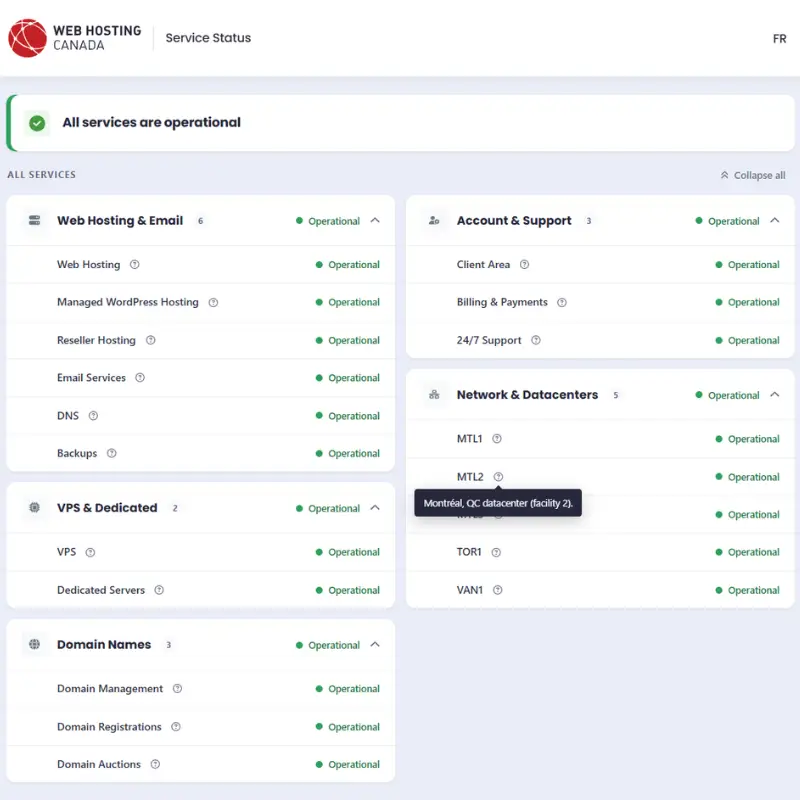Click the help icon next to Reseller Hosting
The width and height of the screenshot is (800, 800).
(151, 340)
